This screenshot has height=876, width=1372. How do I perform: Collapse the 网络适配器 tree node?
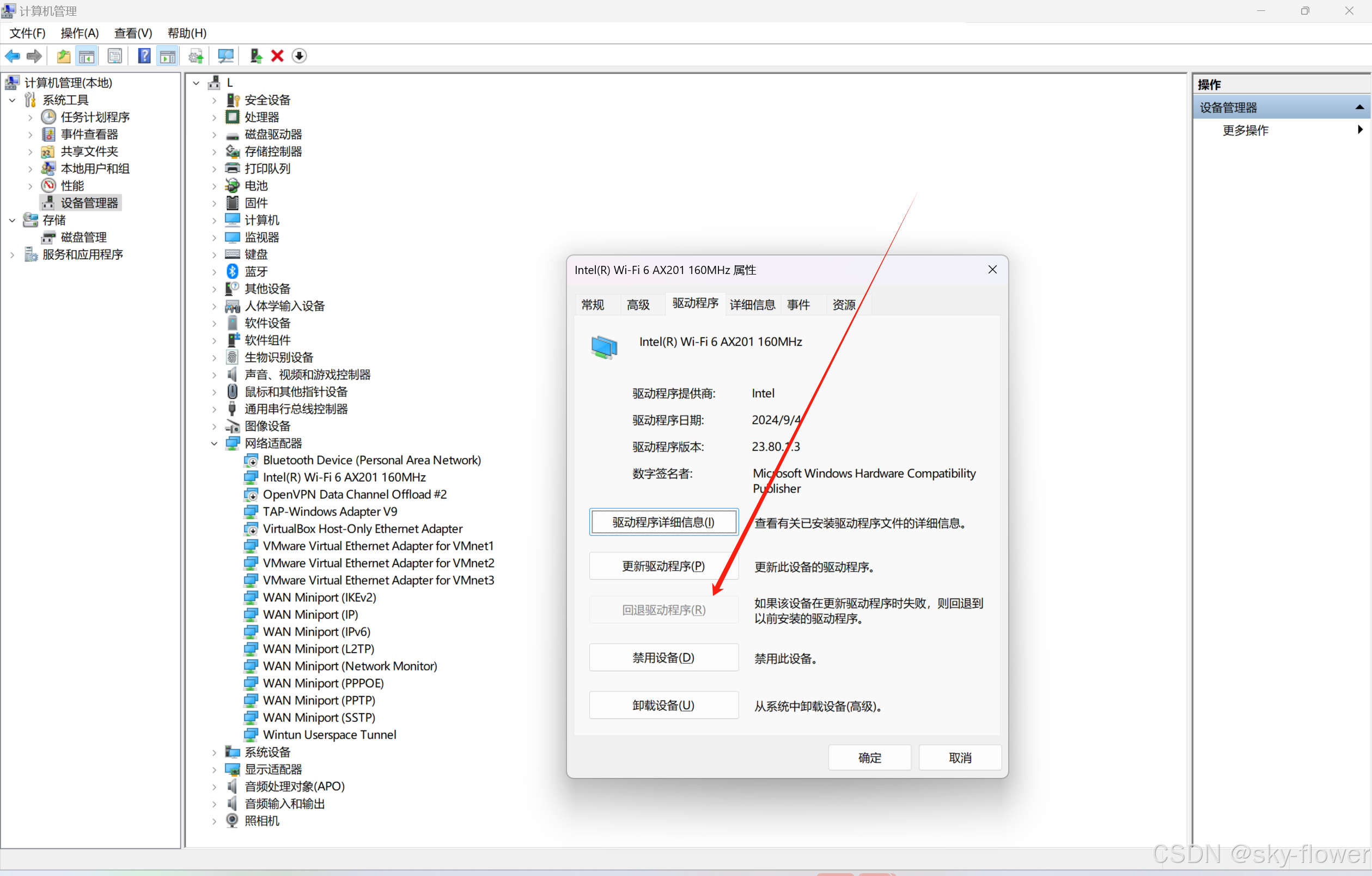click(x=214, y=443)
